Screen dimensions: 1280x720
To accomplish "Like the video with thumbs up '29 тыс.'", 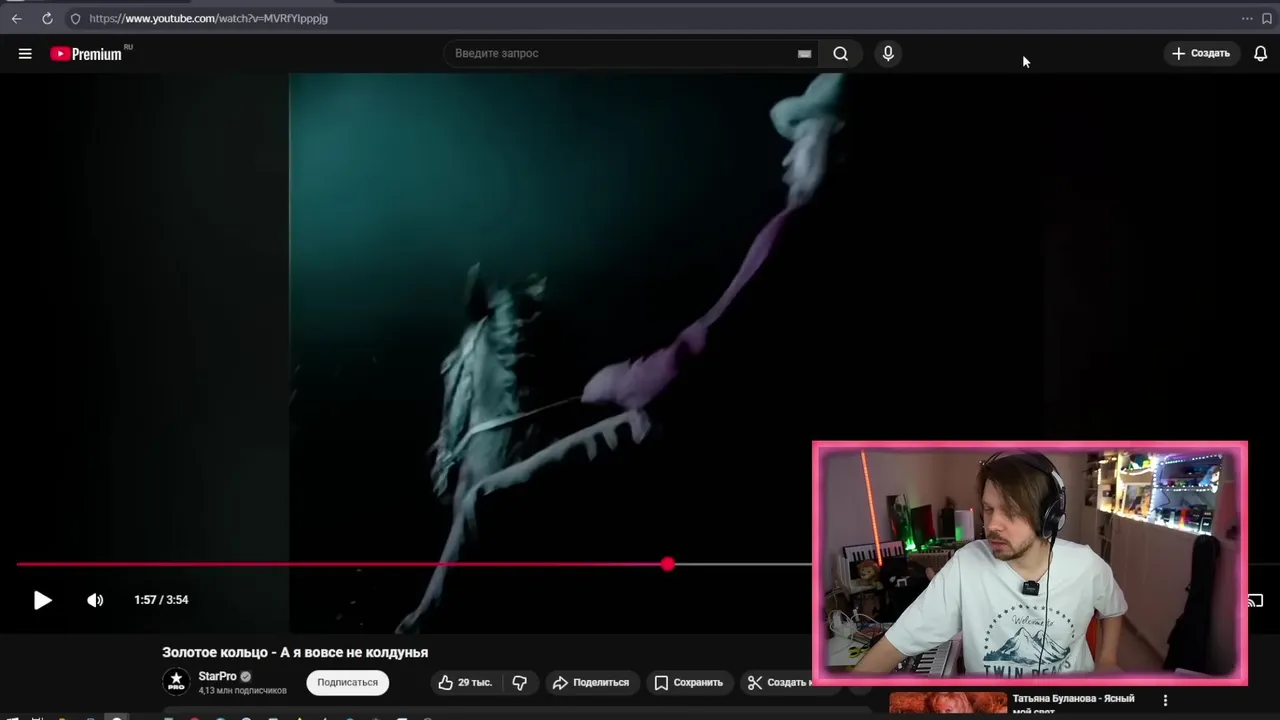I will [465, 682].
